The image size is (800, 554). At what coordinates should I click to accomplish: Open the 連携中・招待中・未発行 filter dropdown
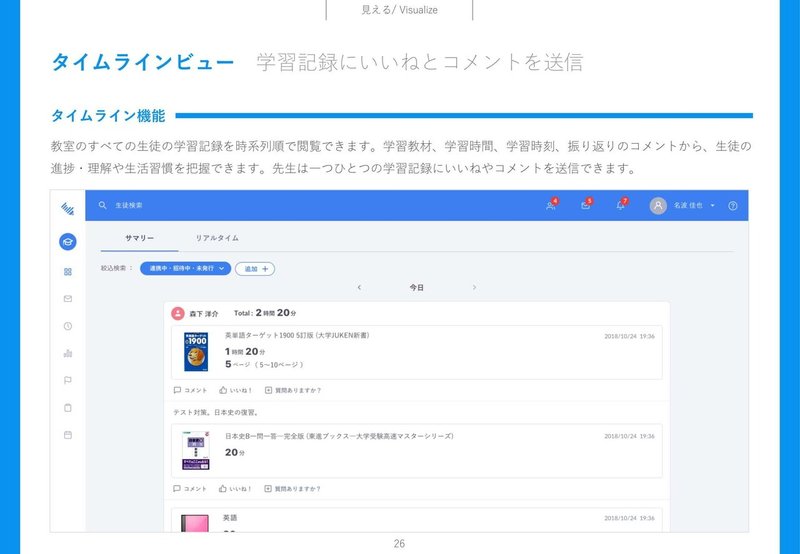pos(185,268)
